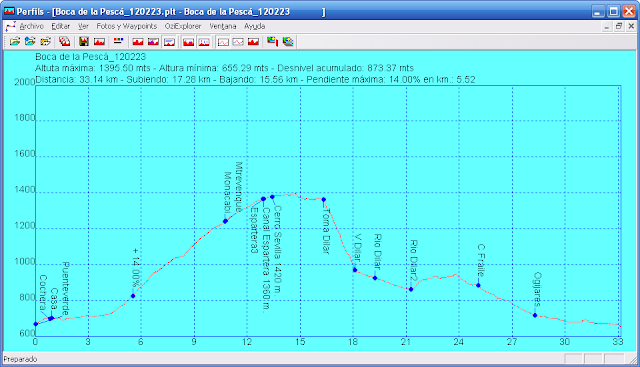
Task: Open the Ventana menu
Action: point(223,26)
